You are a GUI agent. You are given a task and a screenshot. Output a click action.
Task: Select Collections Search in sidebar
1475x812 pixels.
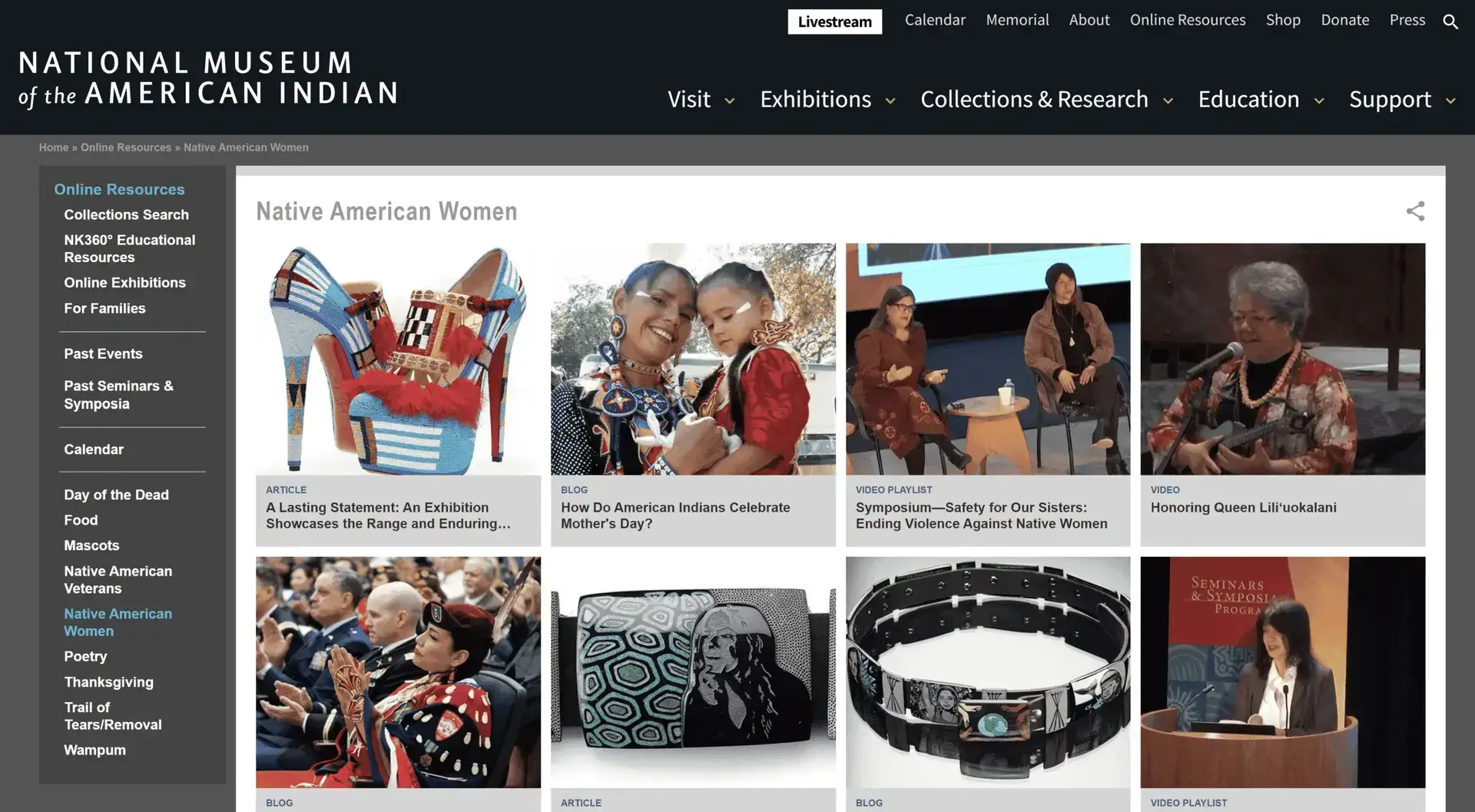(126, 215)
